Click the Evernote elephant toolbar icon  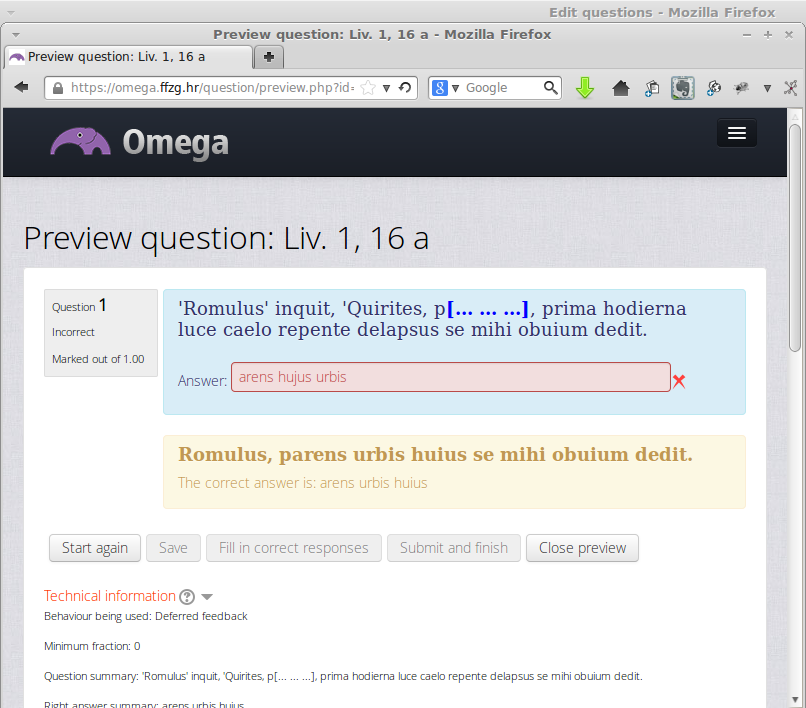coord(683,88)
